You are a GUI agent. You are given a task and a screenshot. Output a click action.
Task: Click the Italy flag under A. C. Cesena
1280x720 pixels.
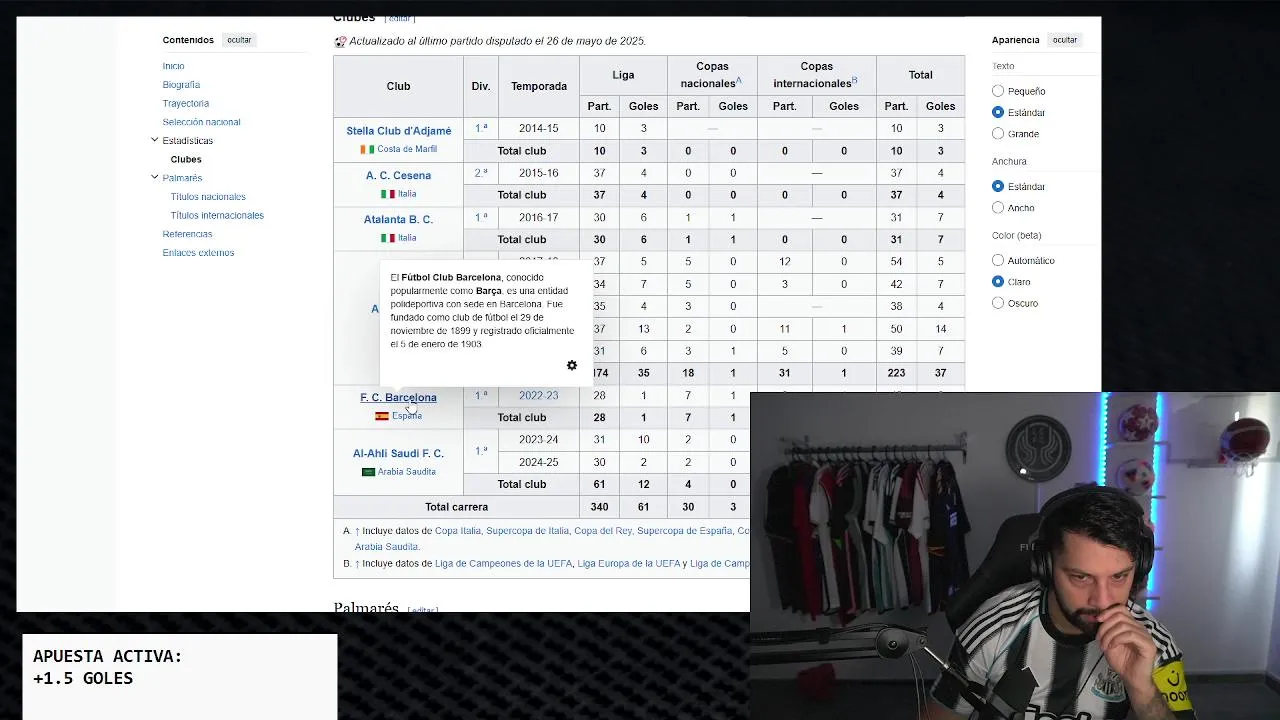point(388,194)
